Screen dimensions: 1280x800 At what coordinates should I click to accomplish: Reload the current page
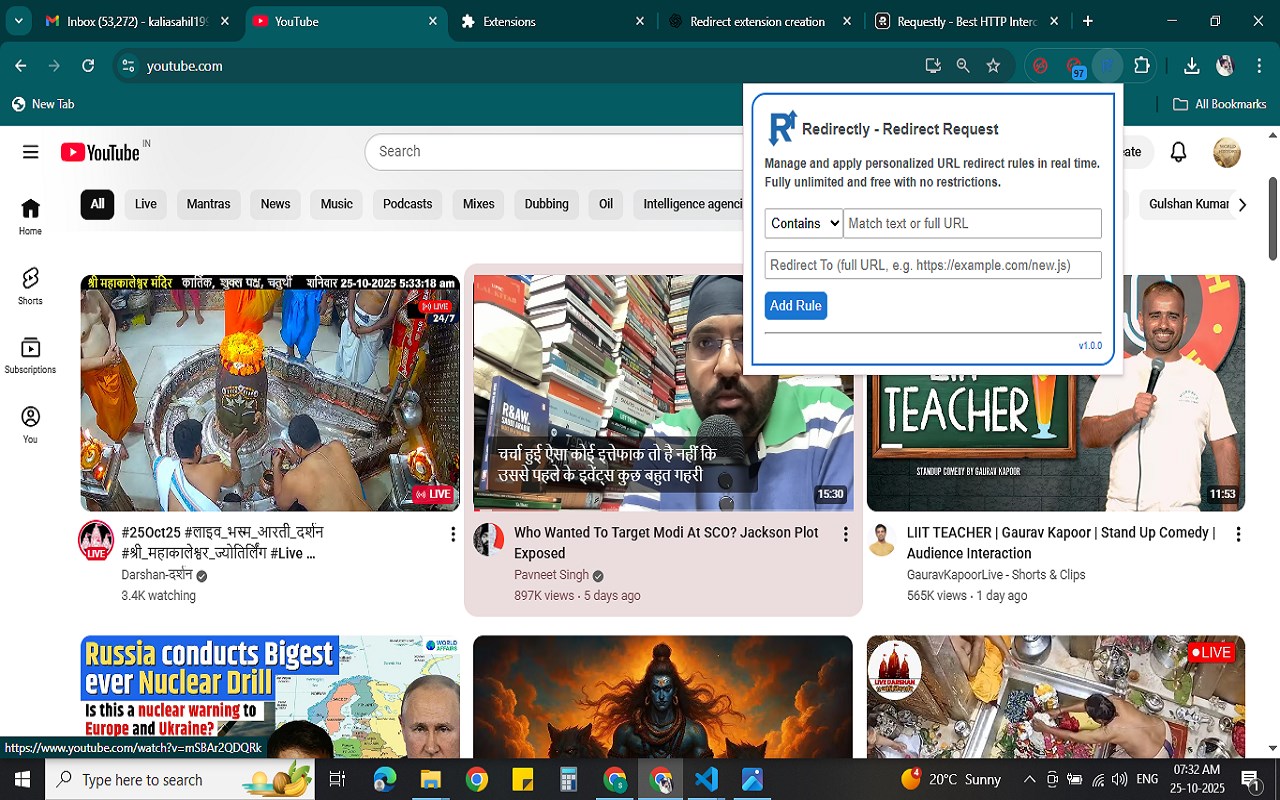click(88, 66)
